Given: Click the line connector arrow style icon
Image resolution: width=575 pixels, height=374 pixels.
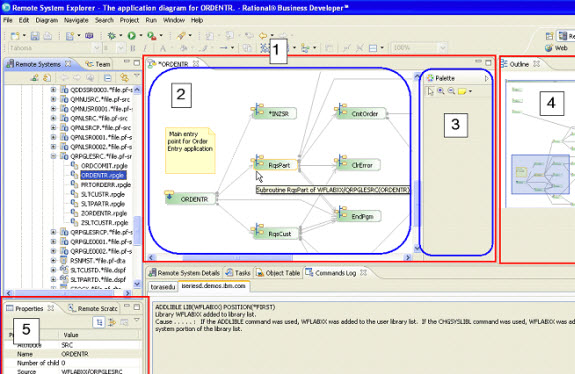Looking at the screenshot, I should click(x=223, y=48).
